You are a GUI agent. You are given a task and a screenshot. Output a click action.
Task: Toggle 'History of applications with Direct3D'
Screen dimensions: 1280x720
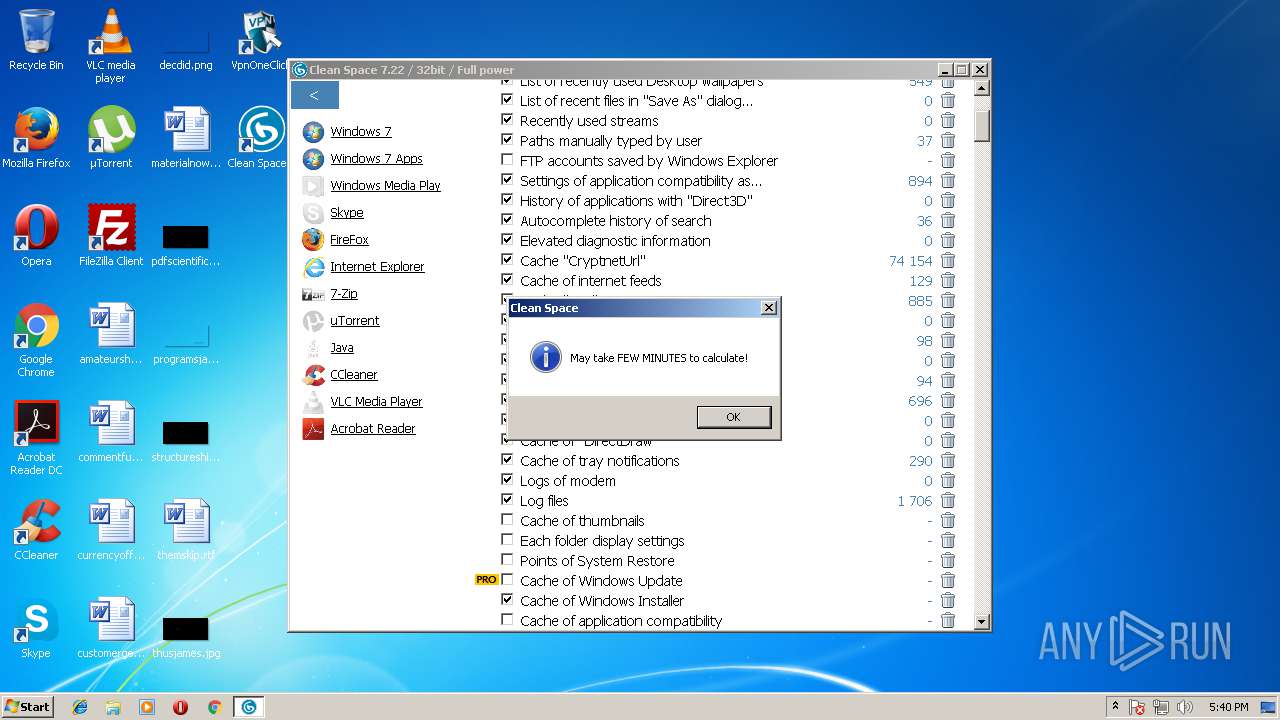507,200
